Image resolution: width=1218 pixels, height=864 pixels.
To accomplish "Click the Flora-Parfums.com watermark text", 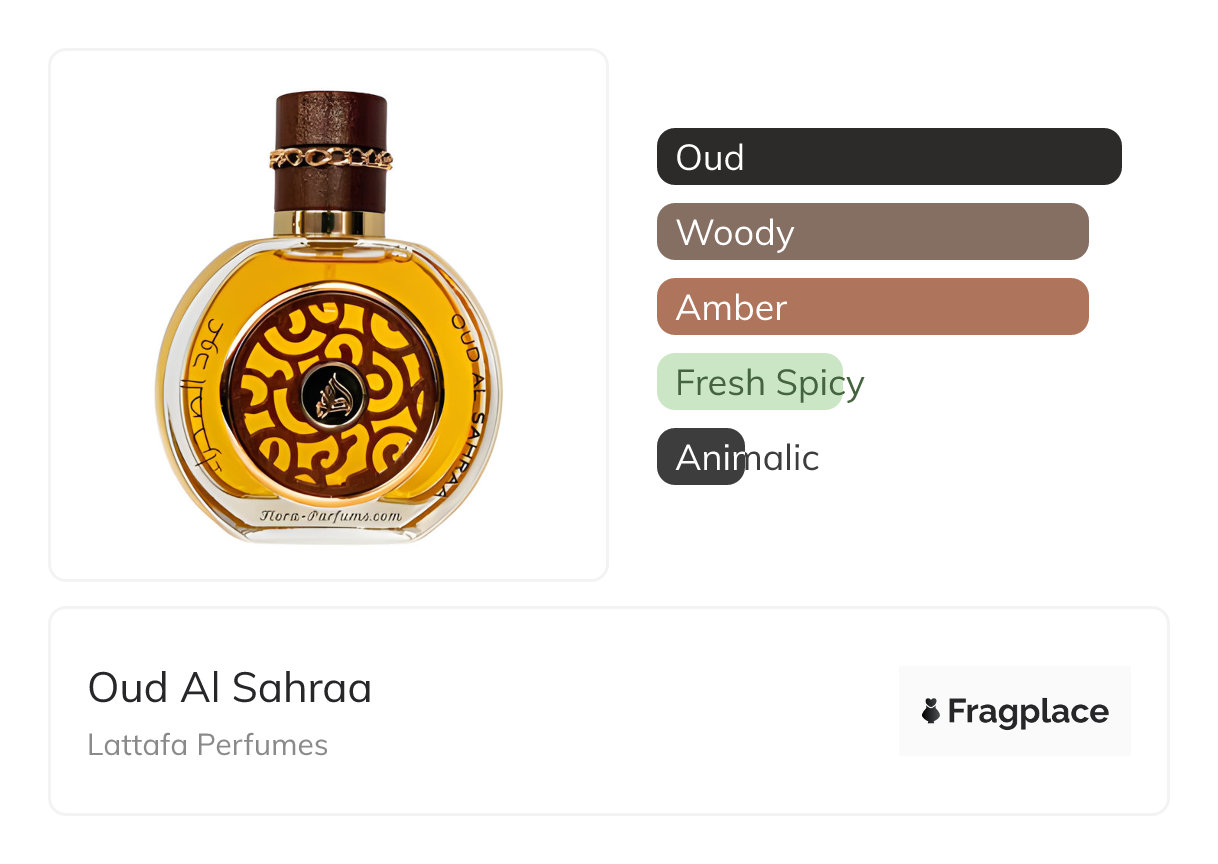I will point(331,516).
